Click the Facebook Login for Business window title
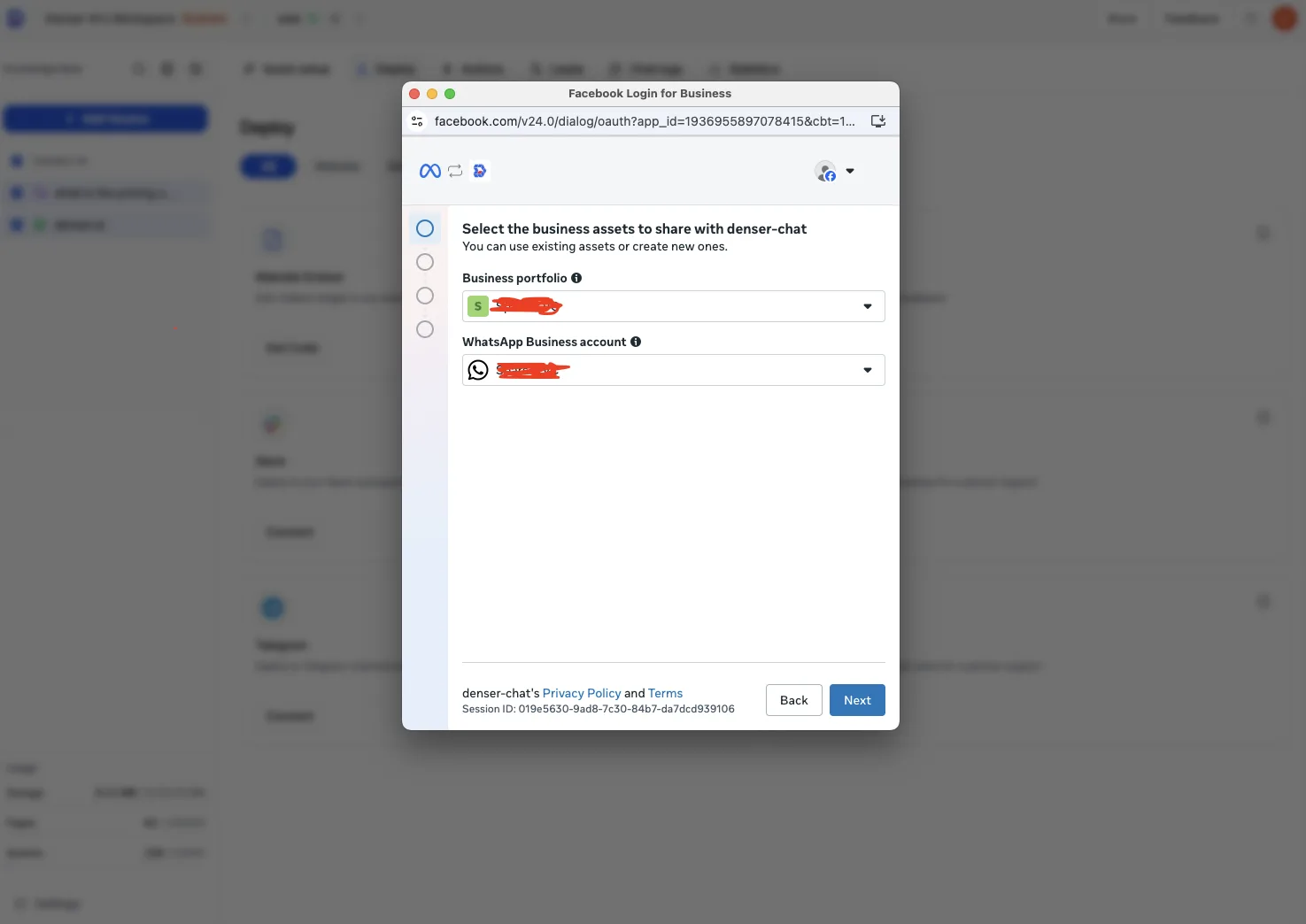The image size is (1306, 924). (650, 93)
